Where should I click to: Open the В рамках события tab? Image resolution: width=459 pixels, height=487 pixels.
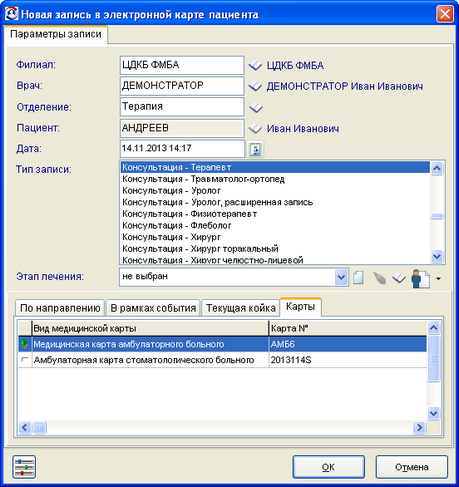tap(153, 308)
